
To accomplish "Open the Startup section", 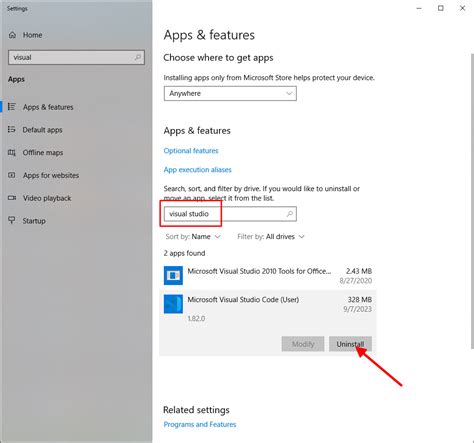I will pyautogui.click(x=34, y=221).
